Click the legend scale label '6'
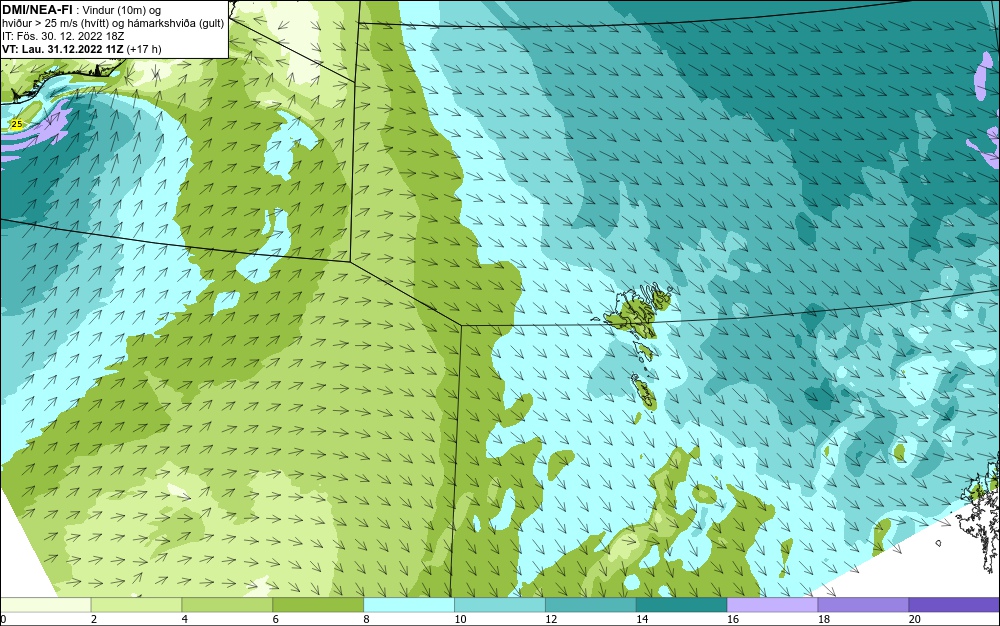This screenshot has height=626, width=1000. click(x=276, y=619)
